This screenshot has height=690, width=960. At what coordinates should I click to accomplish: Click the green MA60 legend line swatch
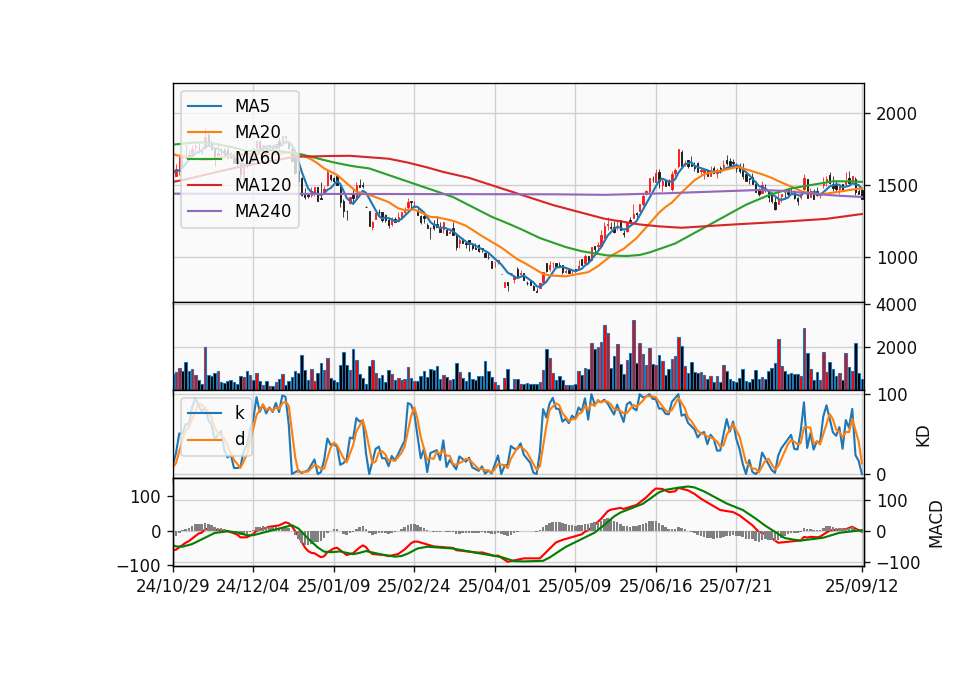204,159
